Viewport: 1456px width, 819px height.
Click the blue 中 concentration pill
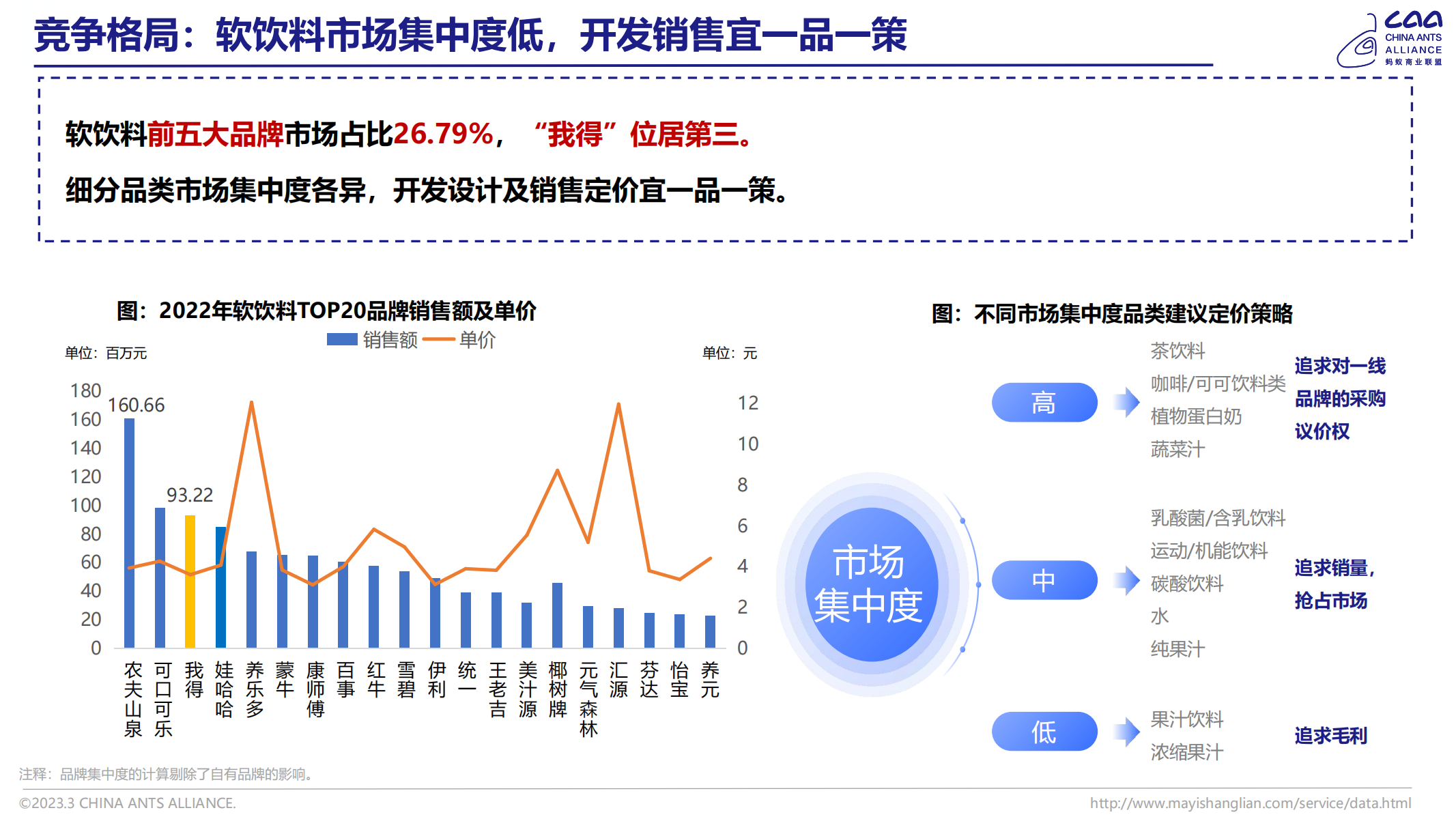pyautogui.click(x=1044, y=580)
